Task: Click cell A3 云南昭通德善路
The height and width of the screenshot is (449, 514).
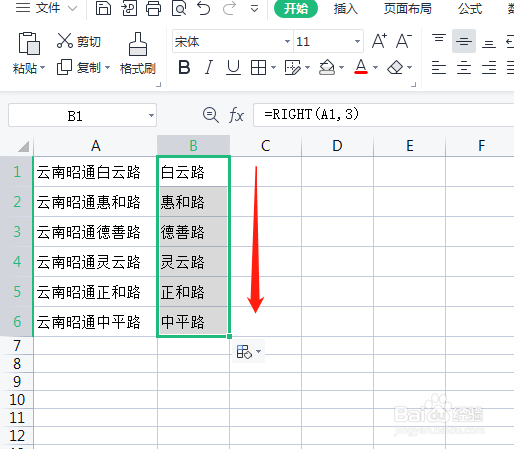Action: click(95, 232)
